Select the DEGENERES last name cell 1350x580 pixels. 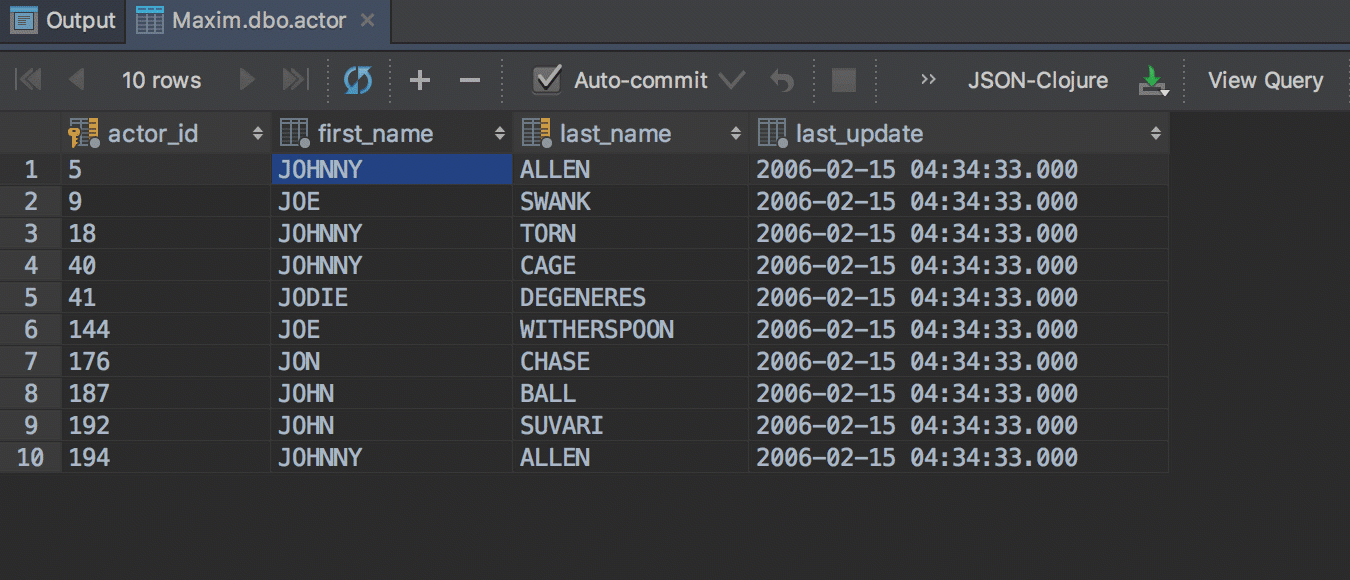631,297
